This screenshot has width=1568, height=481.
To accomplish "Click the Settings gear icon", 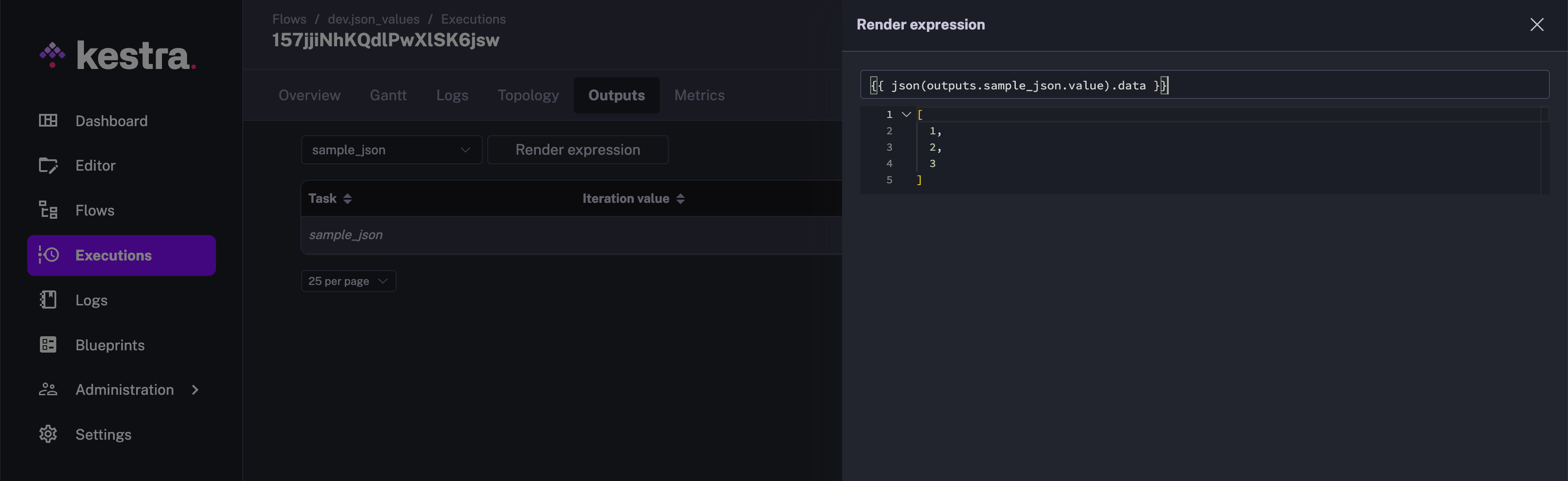I will click(49, 434).
